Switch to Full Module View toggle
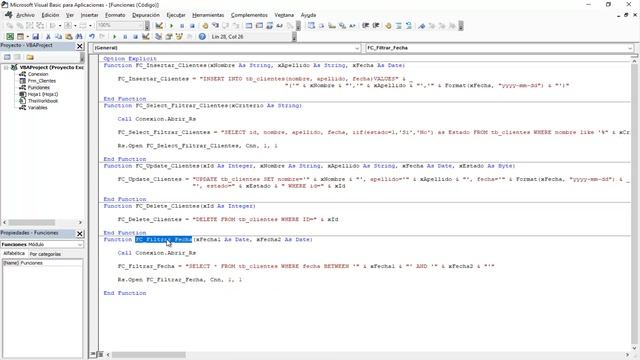The image size is (640, 360). click(100, 354)
